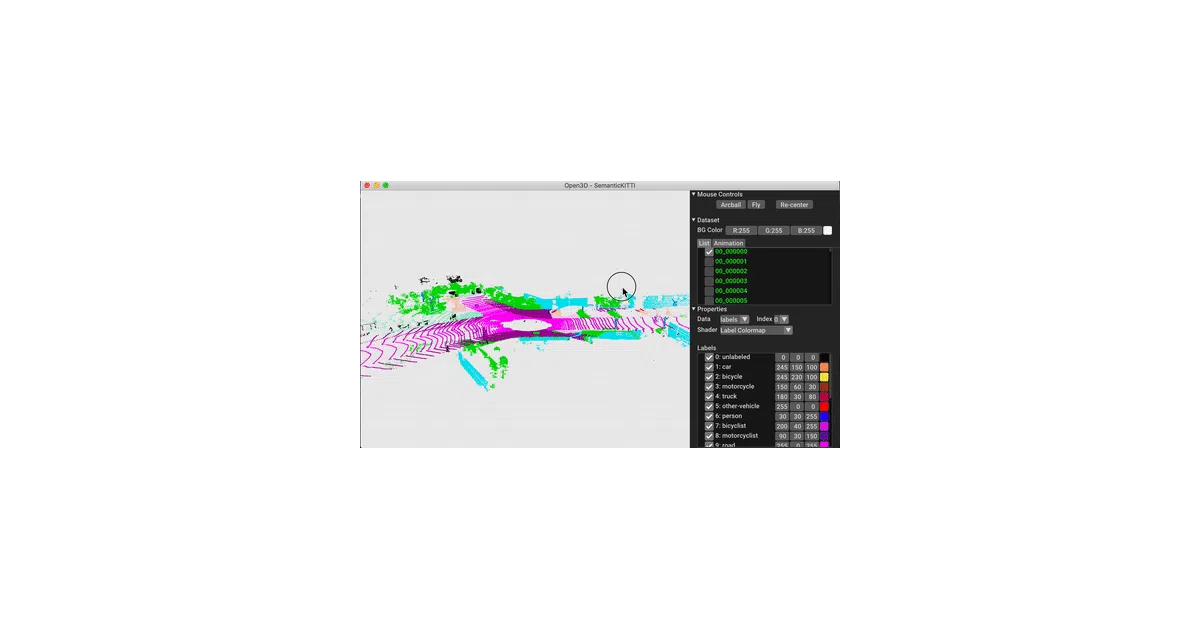Check dataset item 00_000005
Screen dimensions: 1200x630
[709, 300]
